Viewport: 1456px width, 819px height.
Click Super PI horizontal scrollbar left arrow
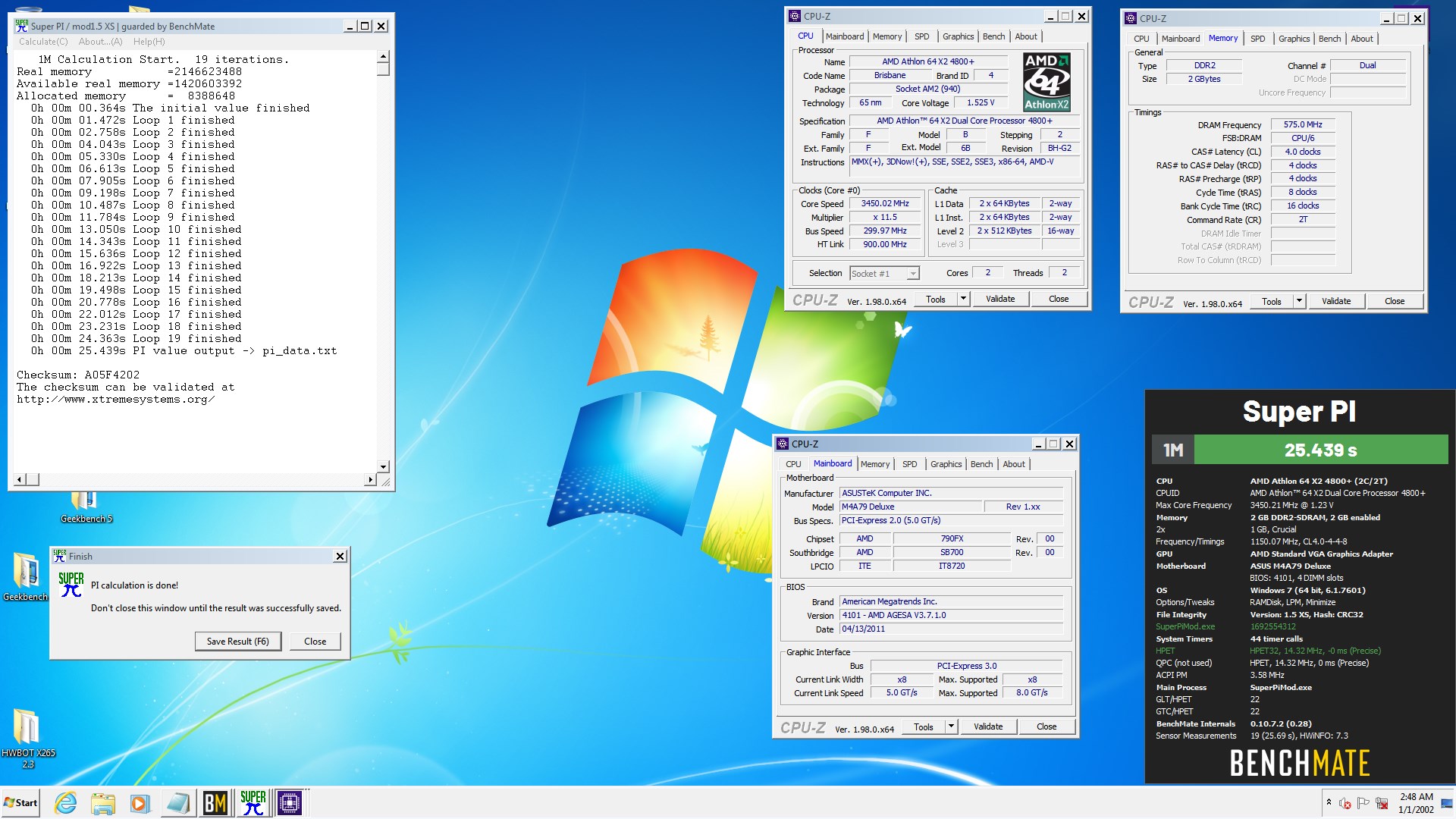20,479
